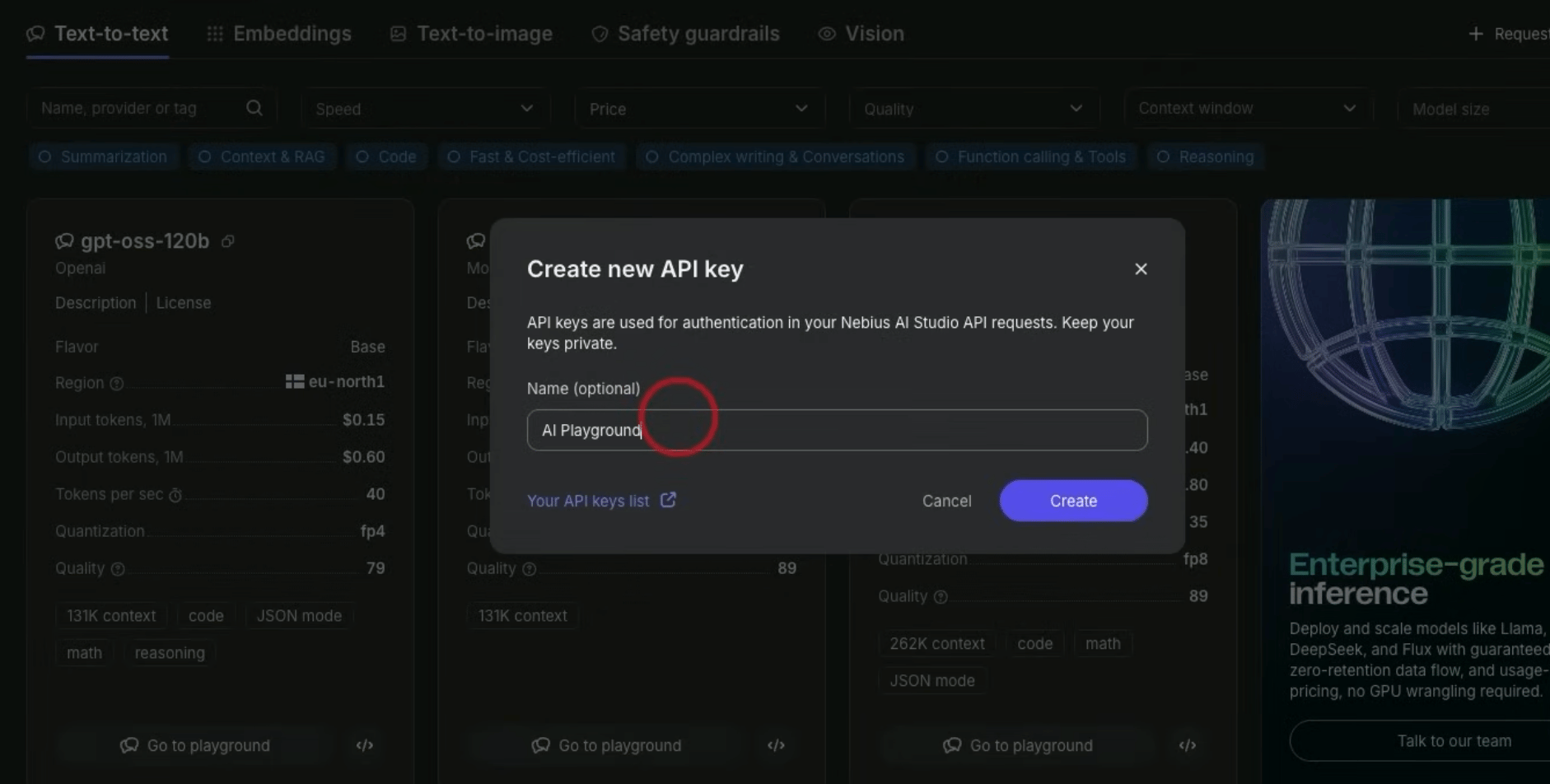Open the Context window dropdown

(1248, 109)
